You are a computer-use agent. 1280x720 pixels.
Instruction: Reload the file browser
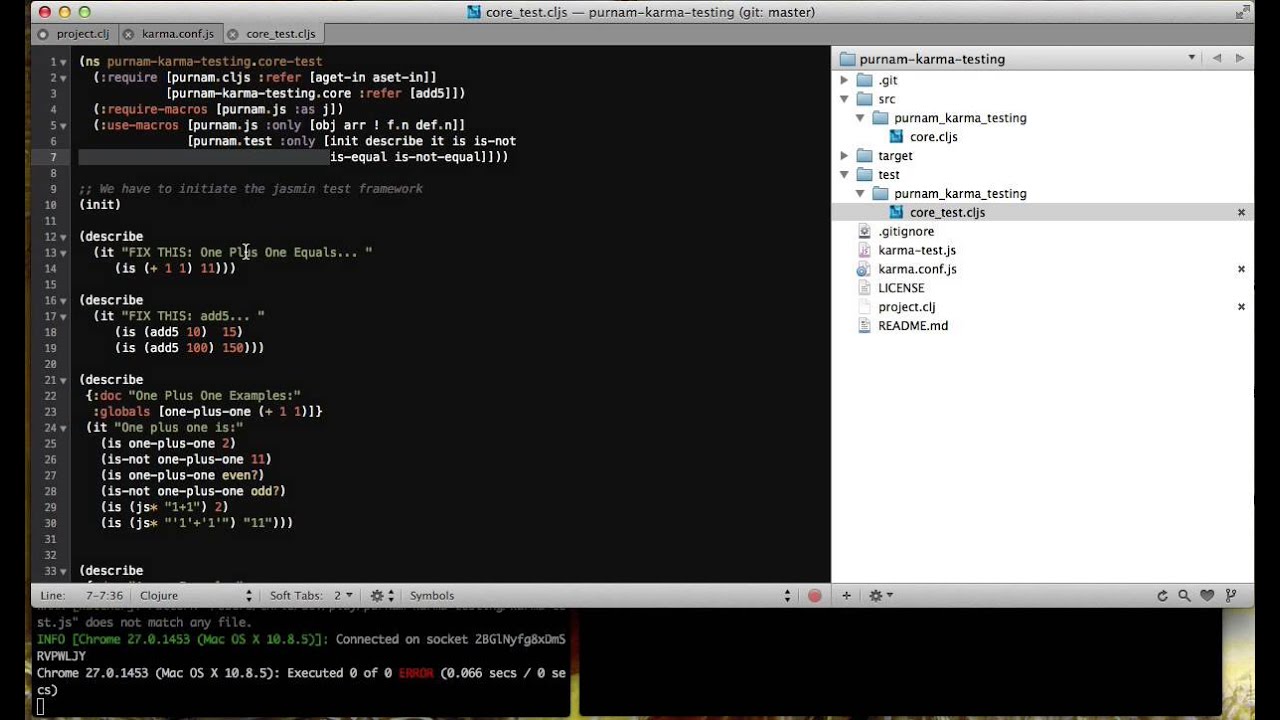pyautogui.click(x=1162, y=595)
